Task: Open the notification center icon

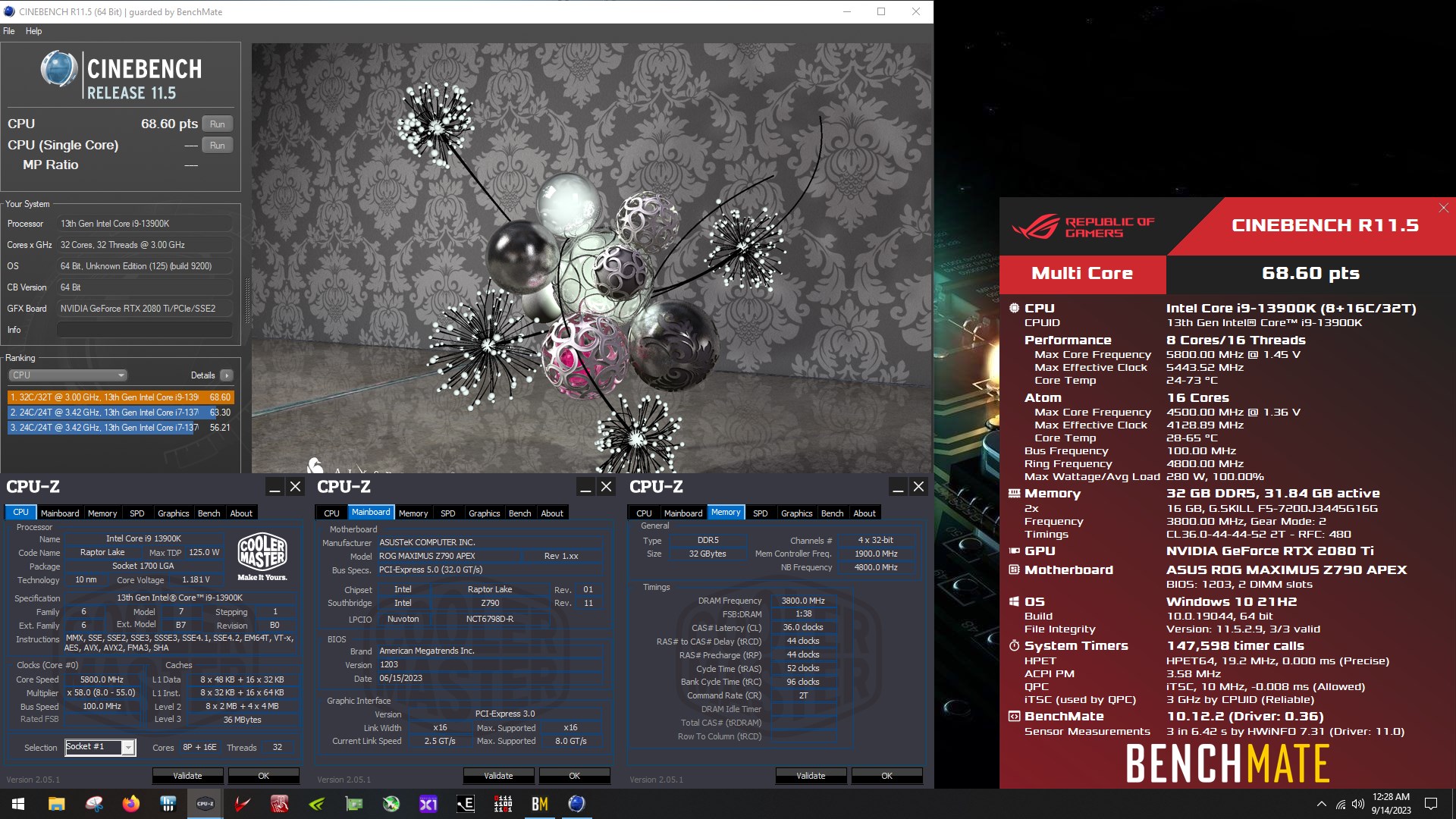Action: 1431,804
